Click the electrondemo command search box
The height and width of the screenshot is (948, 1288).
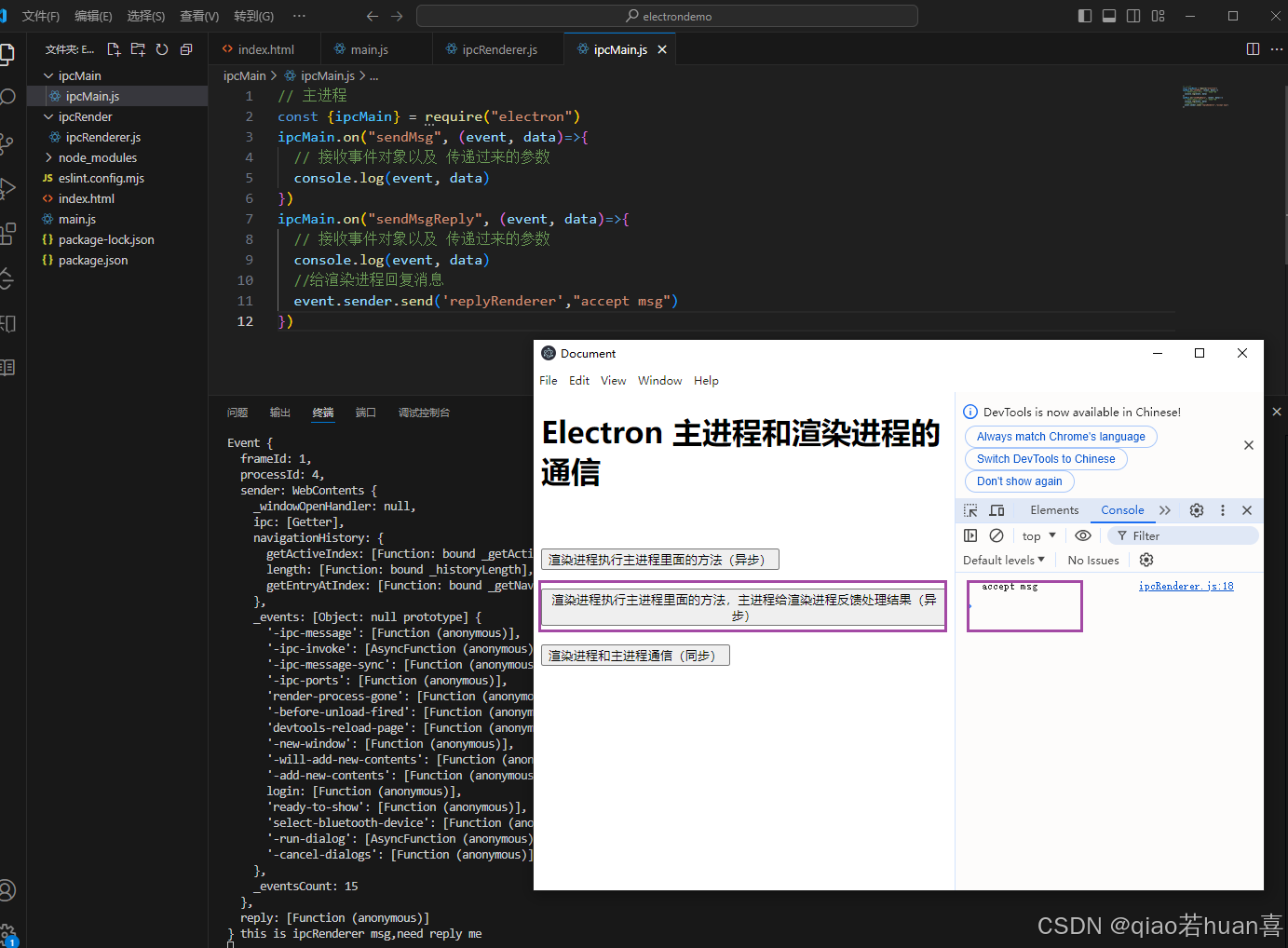[667, 16]
